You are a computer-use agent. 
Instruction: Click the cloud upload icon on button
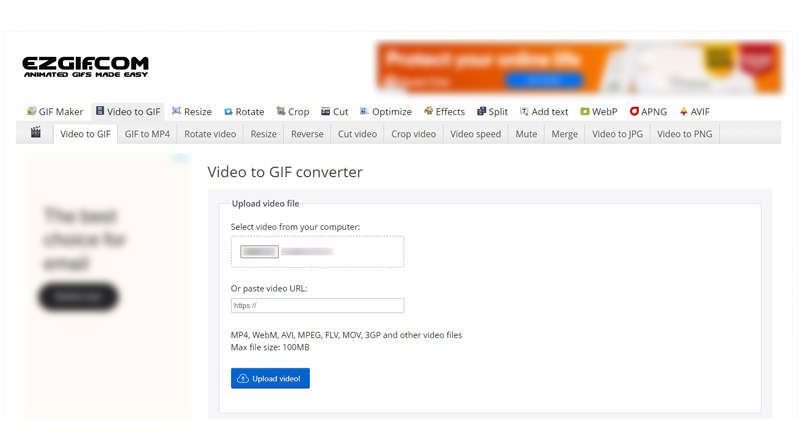[243, 379]
